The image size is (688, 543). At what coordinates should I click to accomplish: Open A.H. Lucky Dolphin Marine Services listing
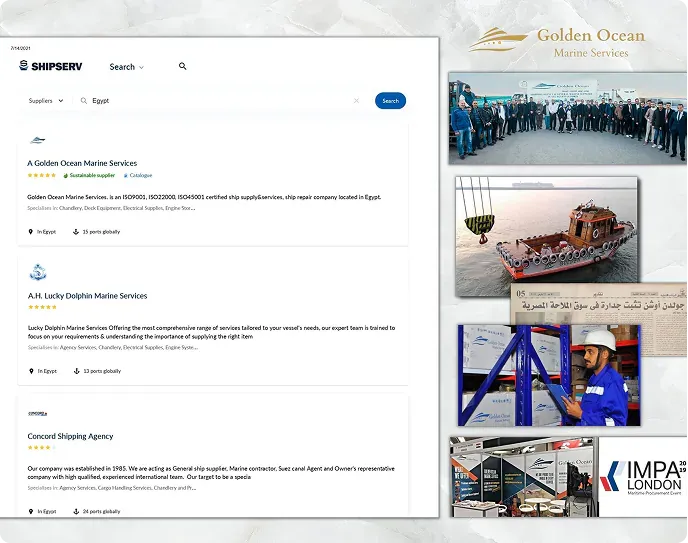pyautogui.click(x=87, y=296)
